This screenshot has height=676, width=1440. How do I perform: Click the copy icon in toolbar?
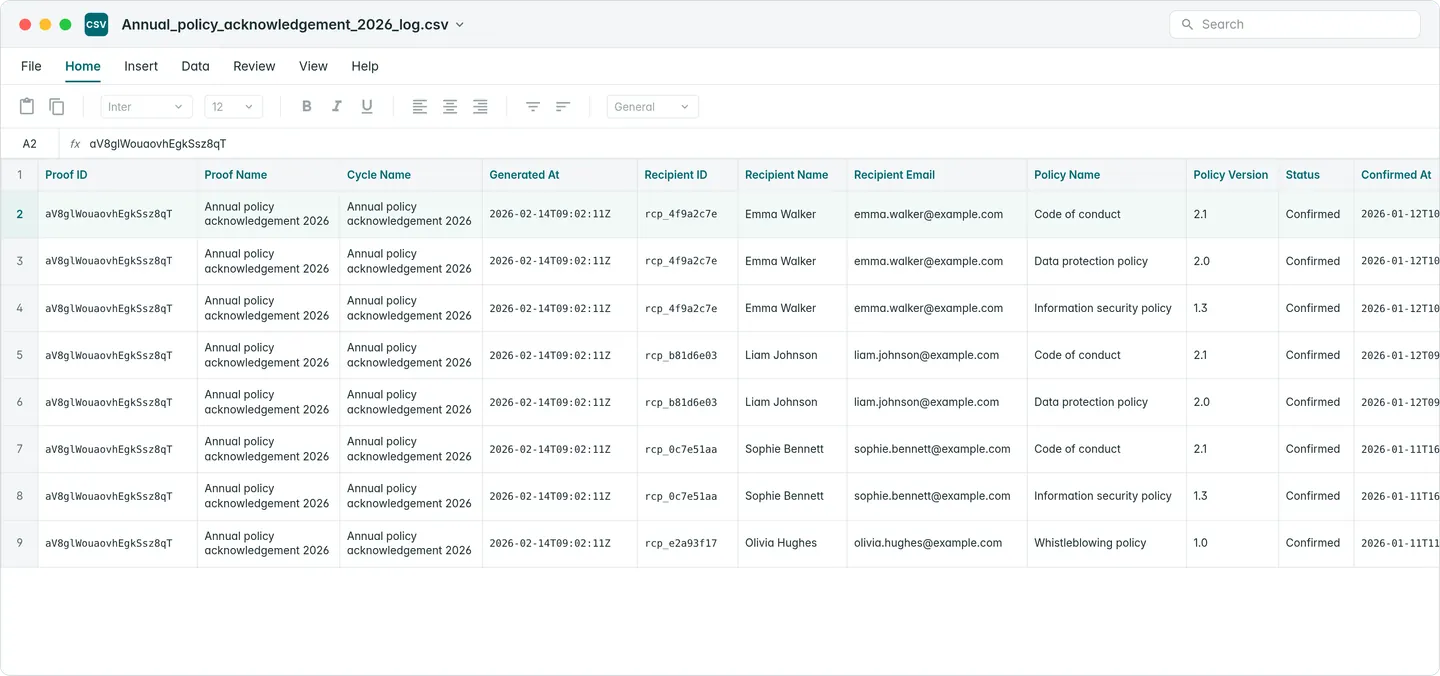coord(57,106)
